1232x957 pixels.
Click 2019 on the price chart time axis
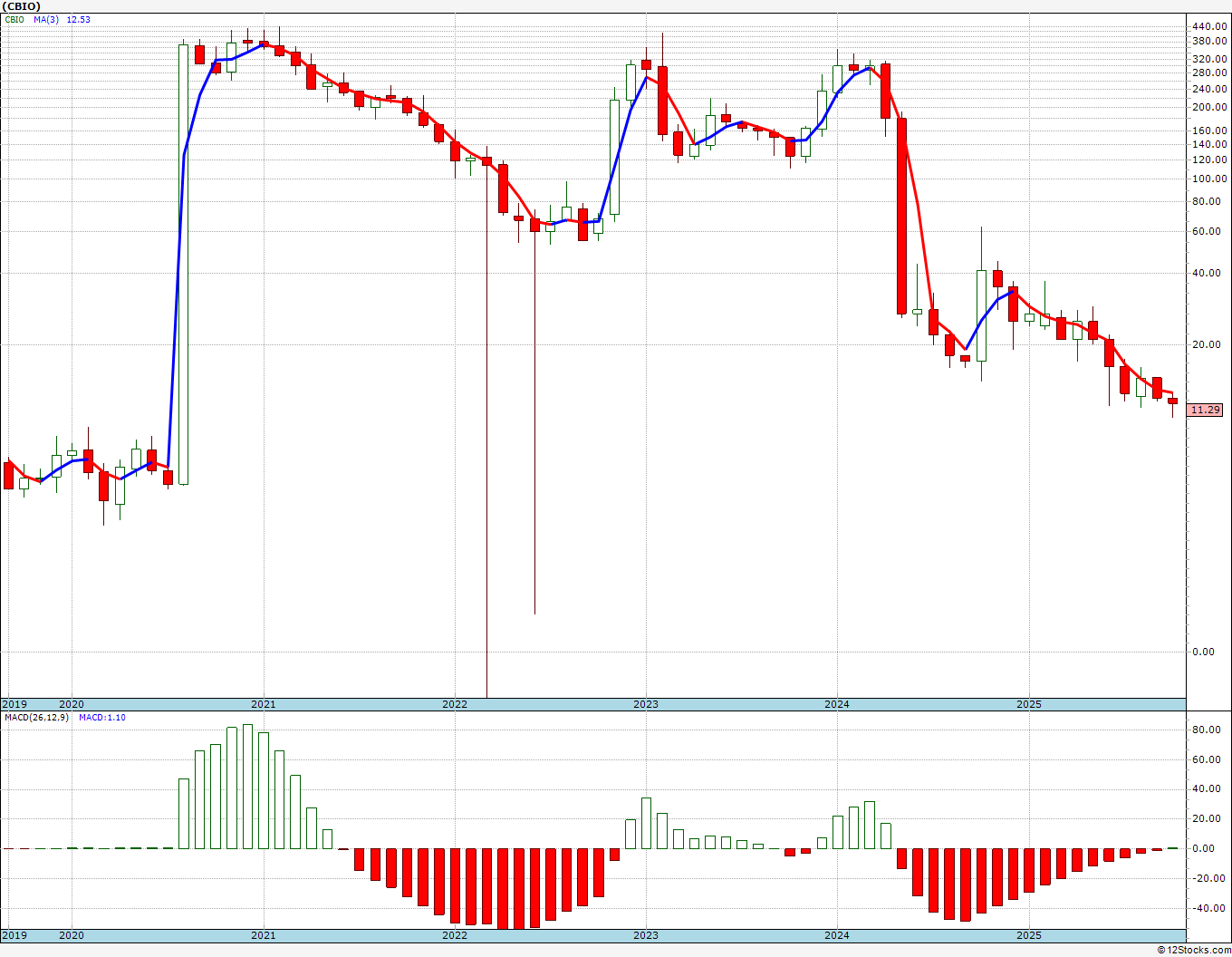pyautogui.click(x=14, y=704)
